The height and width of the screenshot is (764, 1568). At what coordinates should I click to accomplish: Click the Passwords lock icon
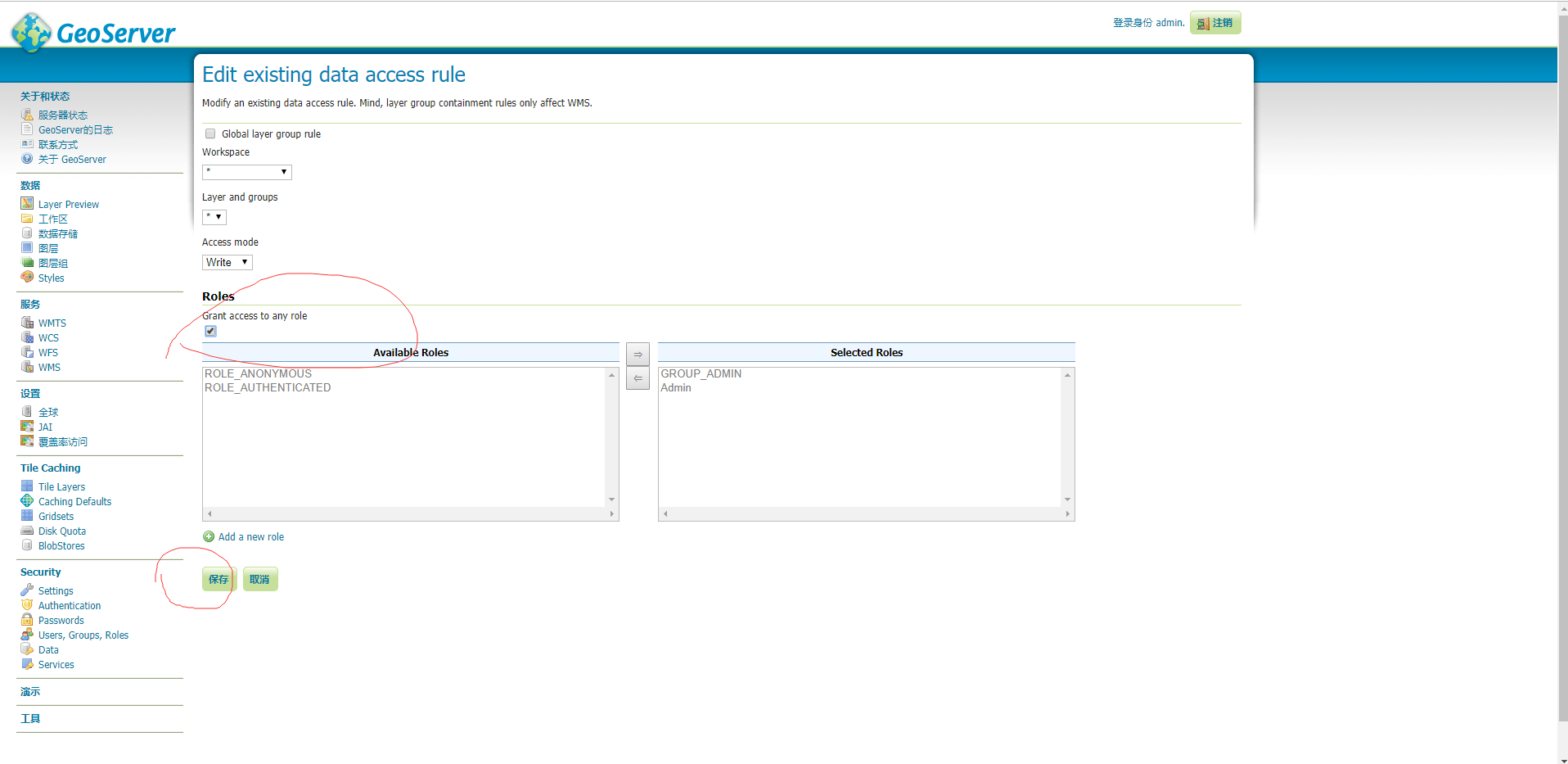(27, 620)
